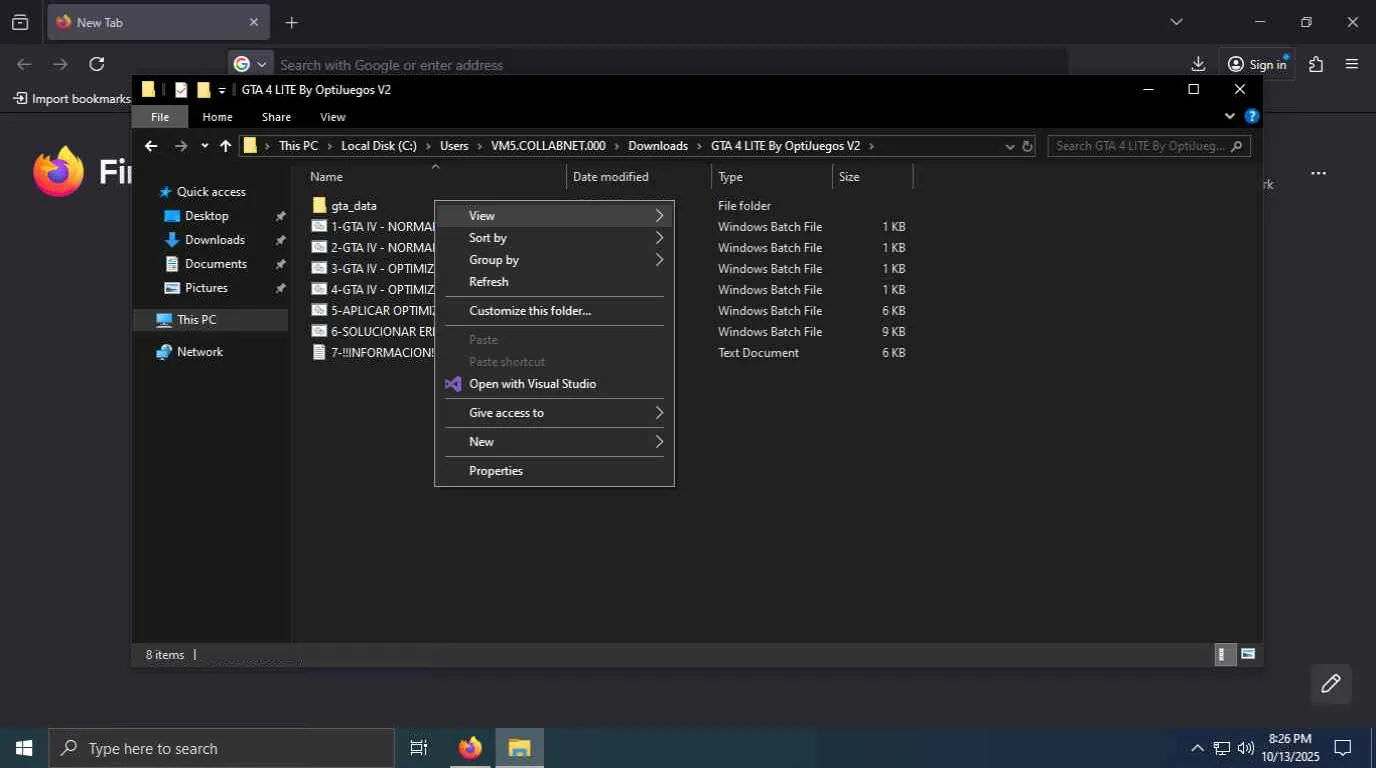Screen dimensions: 1376x768
Task: Open the Explorer address bar history dropdown
Action: [1009, 146]
